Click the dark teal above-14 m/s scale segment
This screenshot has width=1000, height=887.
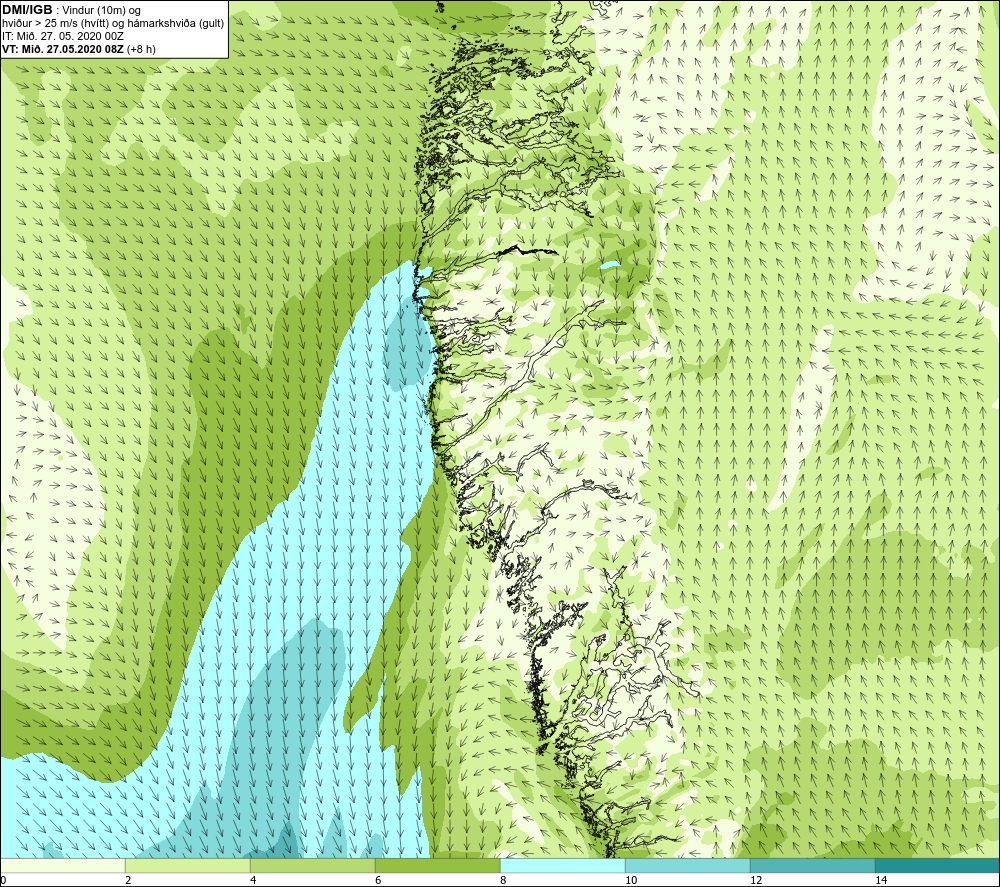pyautogui.click(x=938, y=866)
